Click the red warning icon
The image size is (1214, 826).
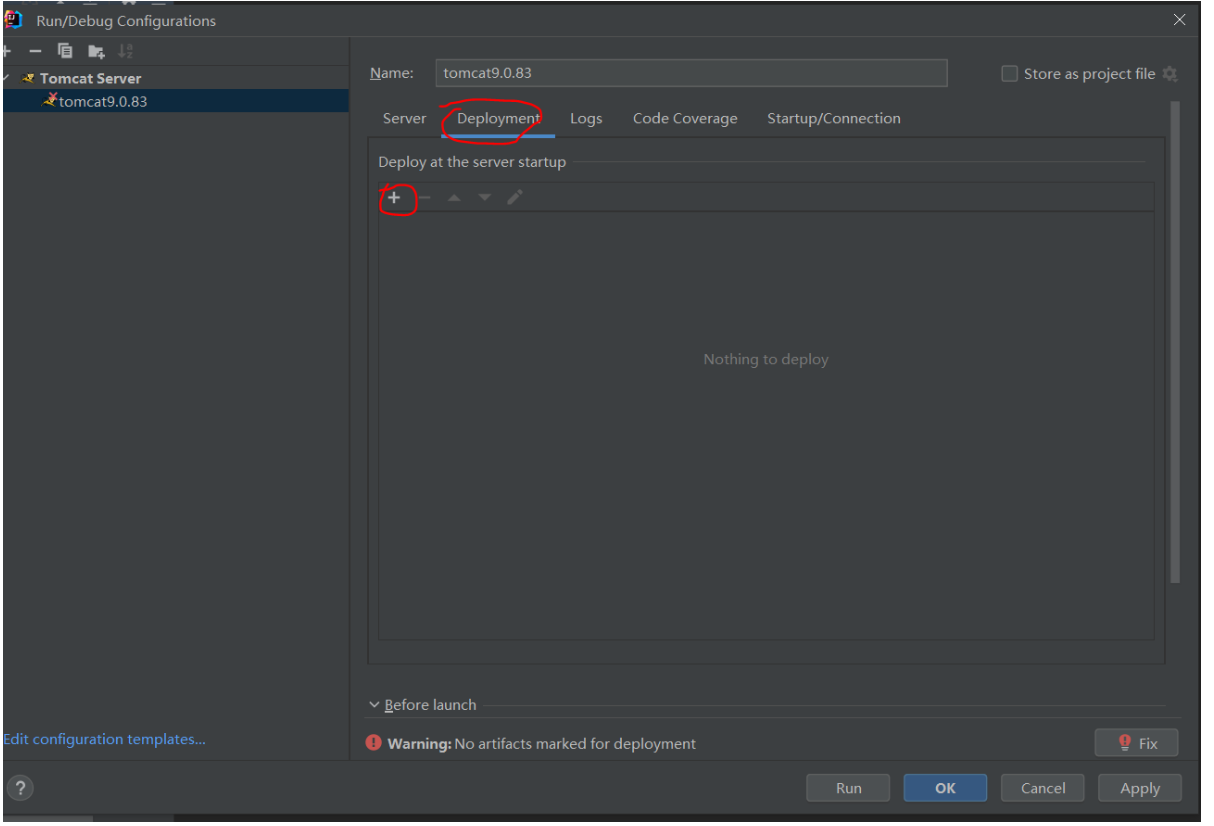[x=374, y=743]
